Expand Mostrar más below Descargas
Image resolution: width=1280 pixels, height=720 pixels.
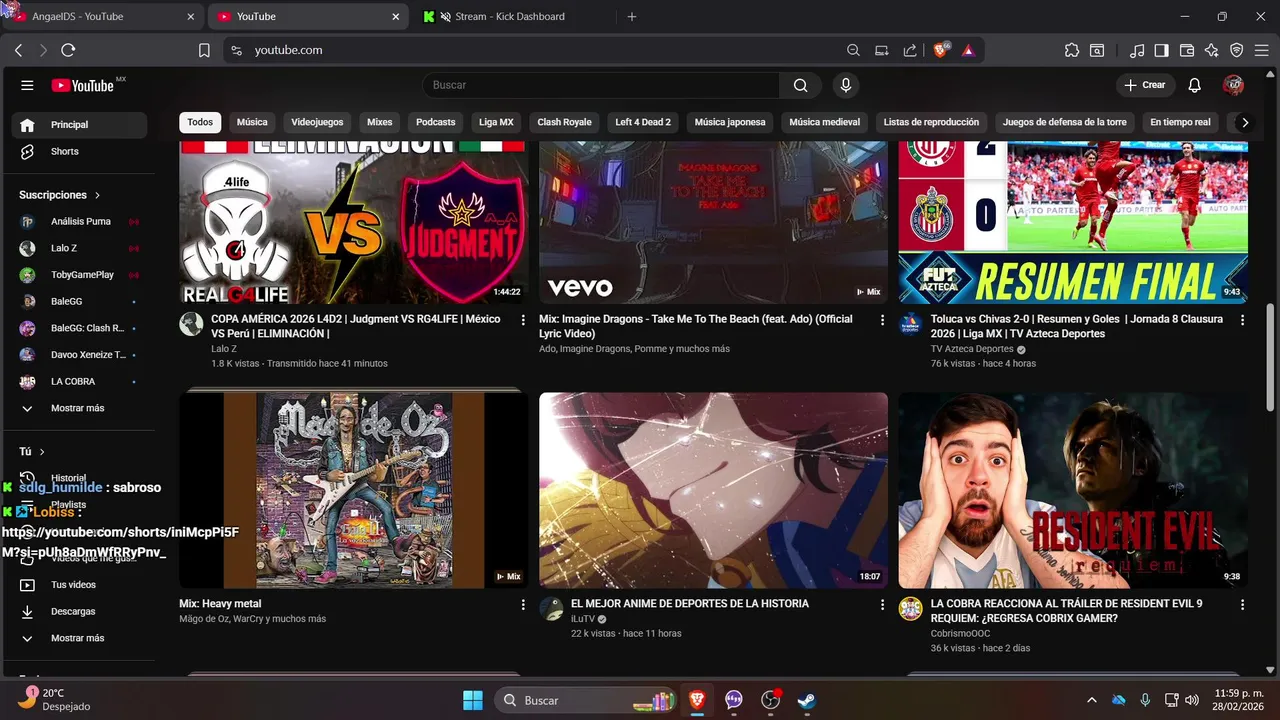[79, 638]
